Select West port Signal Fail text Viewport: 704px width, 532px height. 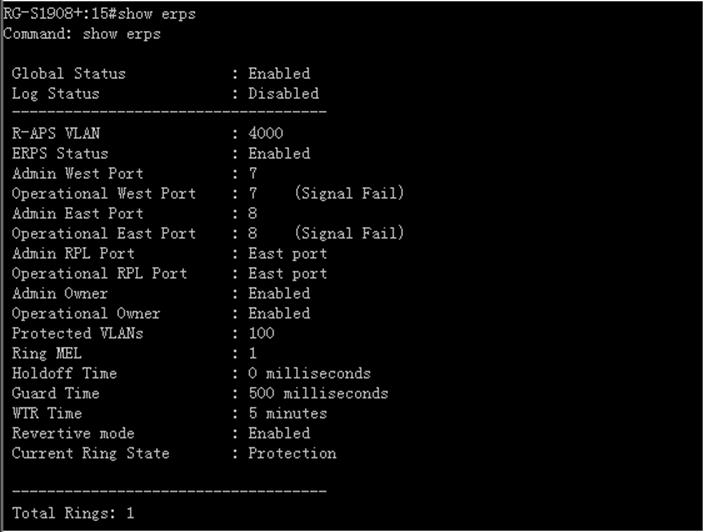coord(349,193)
